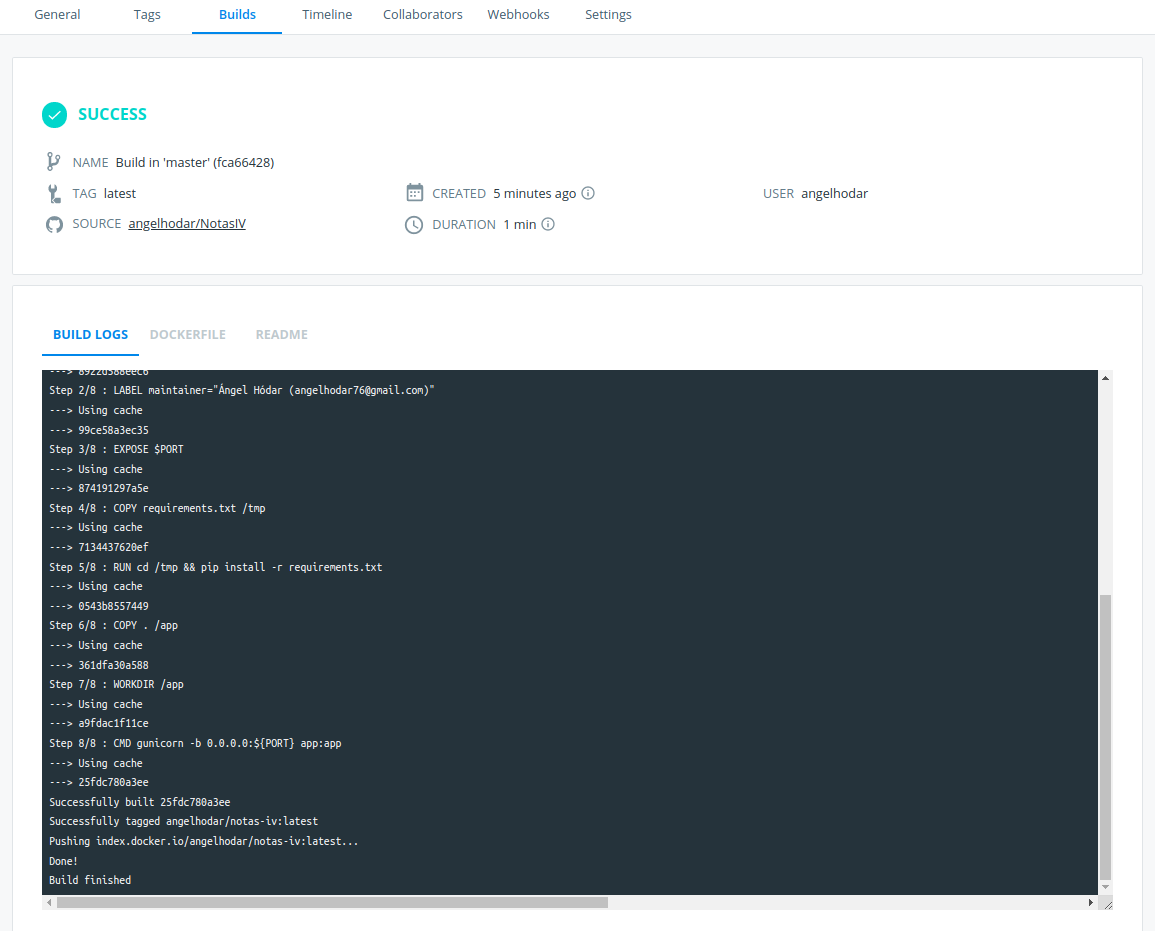Click the 'latest' tag value
This screenshot has height=931, width=1155.
[x=119, y=193]
